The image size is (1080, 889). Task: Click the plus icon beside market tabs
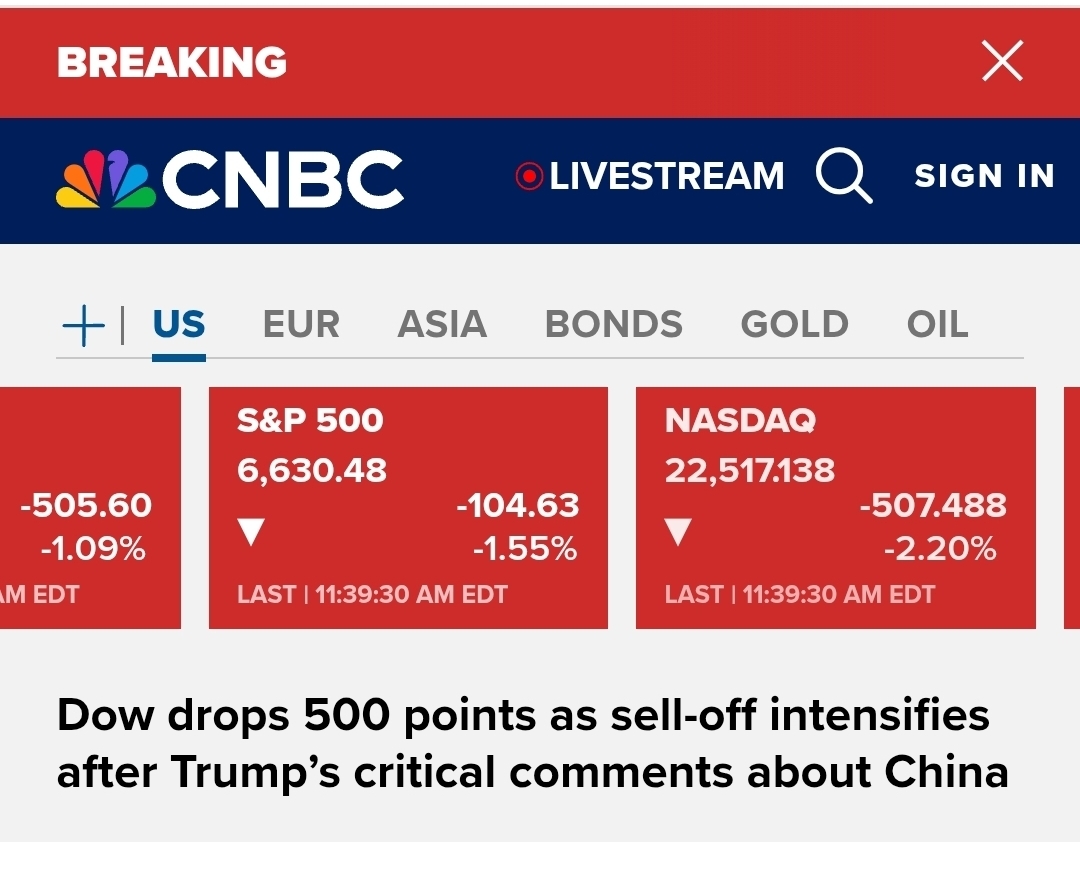(84, 325)
